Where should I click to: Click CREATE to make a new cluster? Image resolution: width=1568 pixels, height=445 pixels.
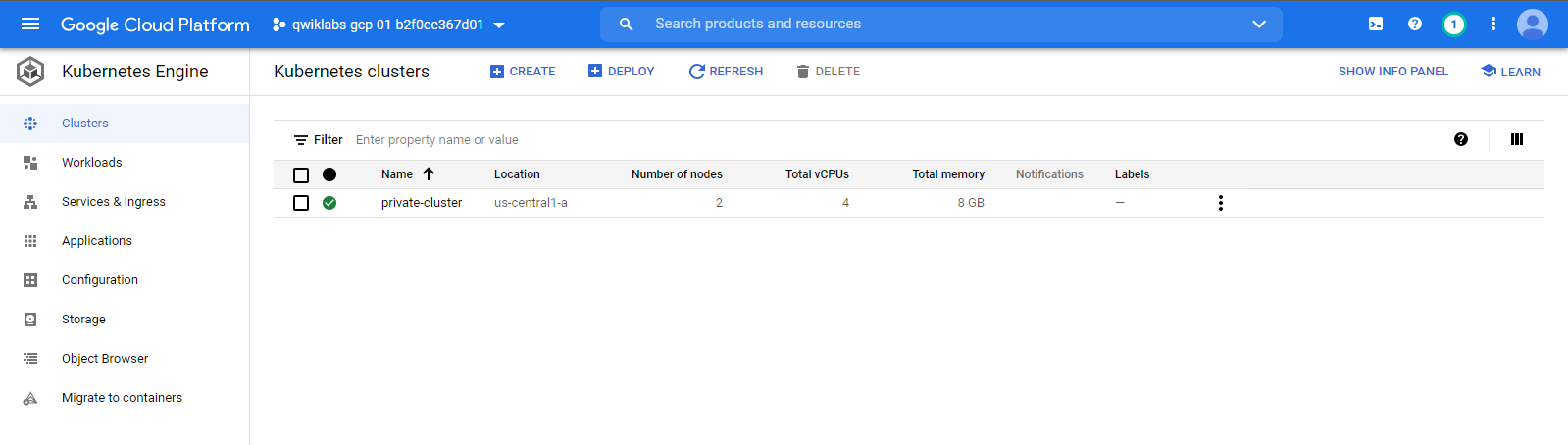click(x=523, y=72)
